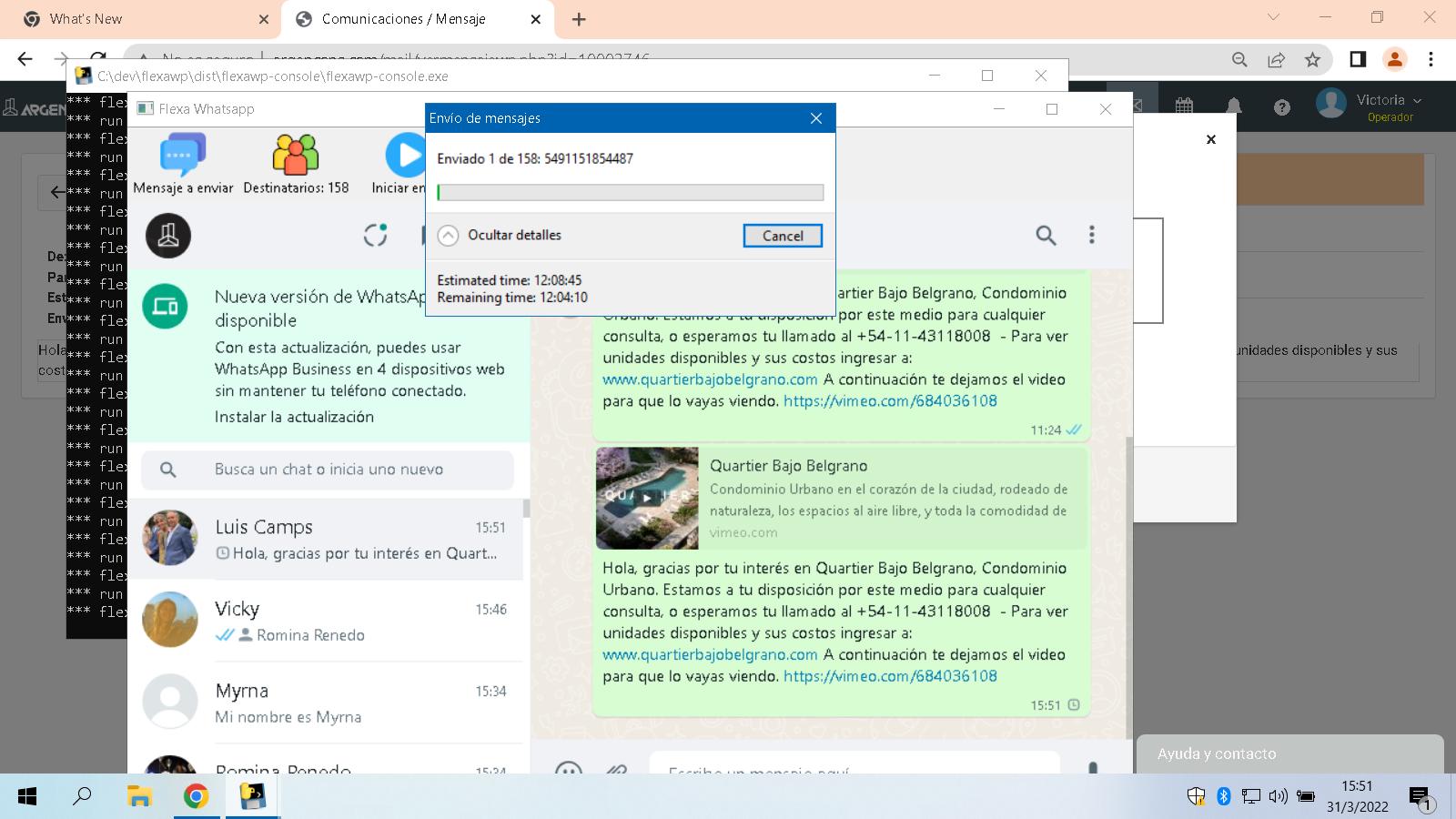Open the vimeo.com/684036108 link in the 15:51 message
Viewport: 1456px width, 819px height.
coord(890,676)
